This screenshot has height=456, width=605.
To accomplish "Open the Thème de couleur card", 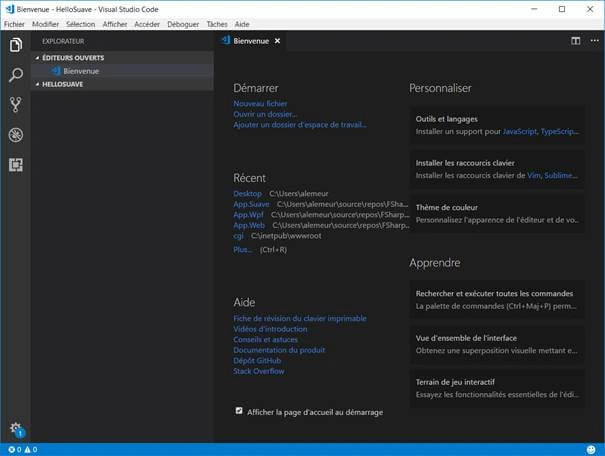I will tap(497, 213).
